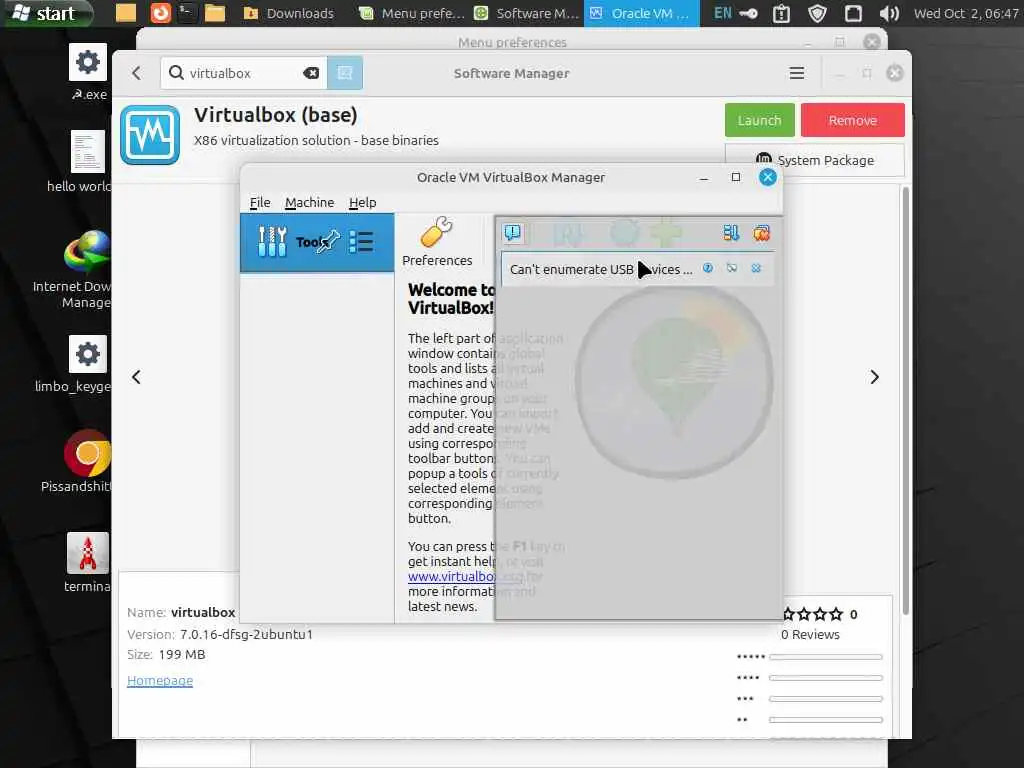Go back in Software Manager

136,72
